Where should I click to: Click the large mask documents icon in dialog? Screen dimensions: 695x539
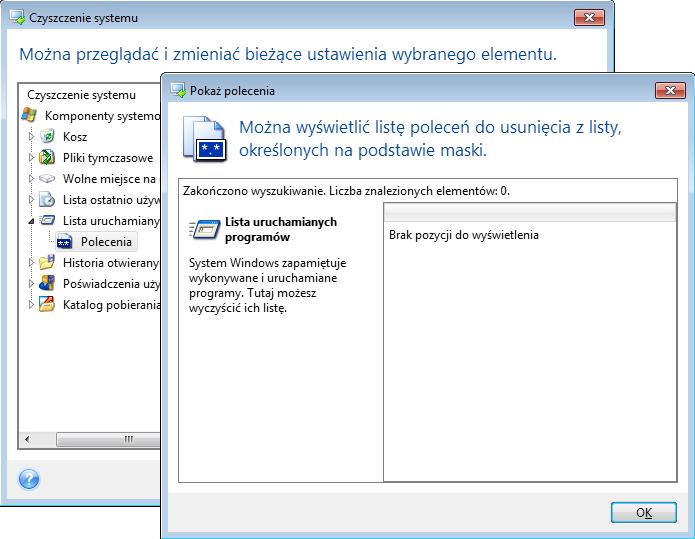205,139
